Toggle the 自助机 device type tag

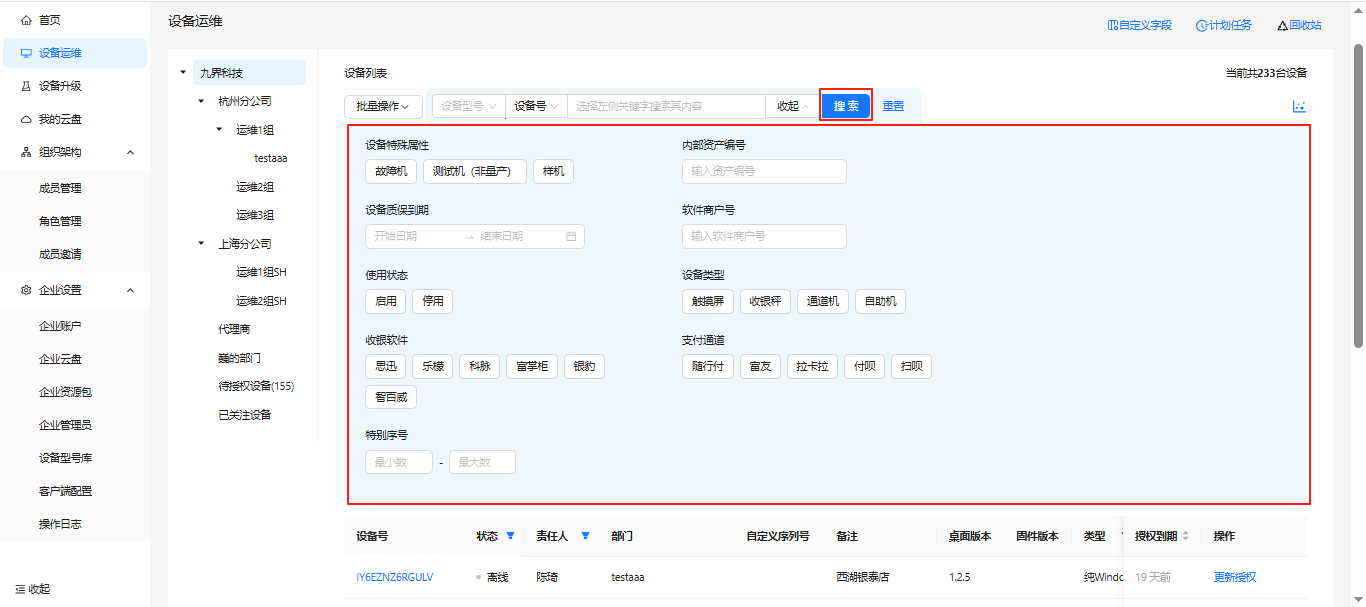pyautogui.click(x=880, y=301)
